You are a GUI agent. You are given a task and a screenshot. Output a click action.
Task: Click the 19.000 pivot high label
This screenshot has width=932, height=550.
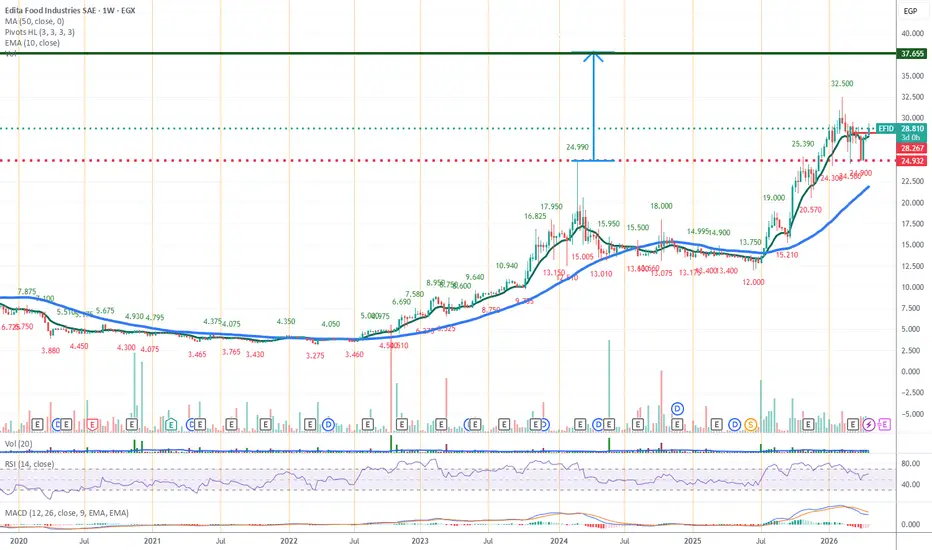pos(774,198)
